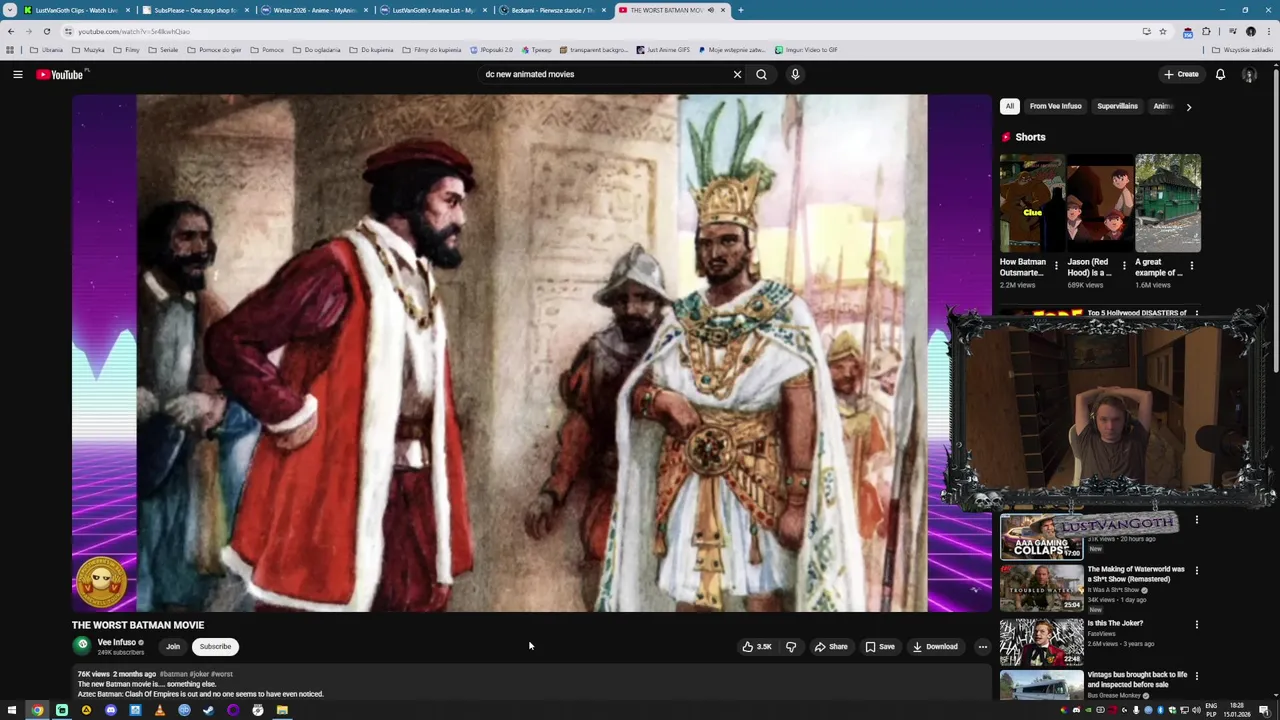Click the Join membership button
Image resolution: width=1280 pixels, height=720 pixels.
pos(173,647)
